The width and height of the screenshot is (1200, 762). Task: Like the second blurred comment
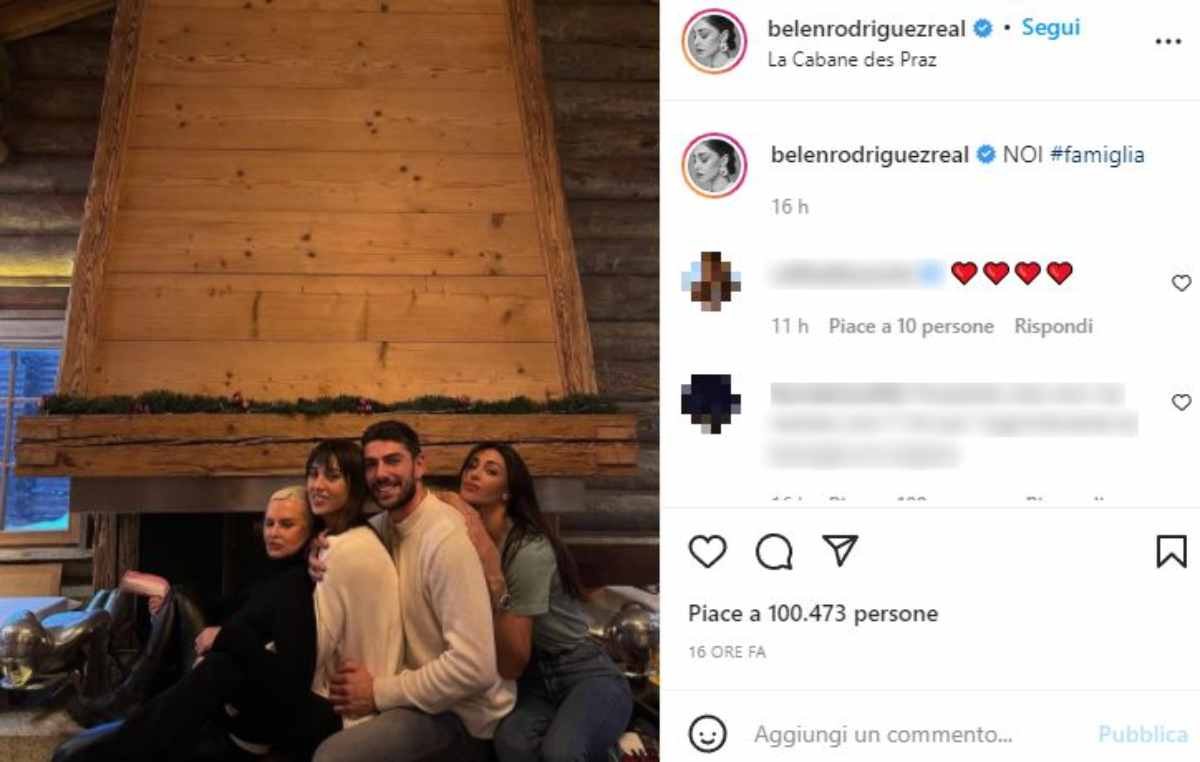tap(1180, 400)
